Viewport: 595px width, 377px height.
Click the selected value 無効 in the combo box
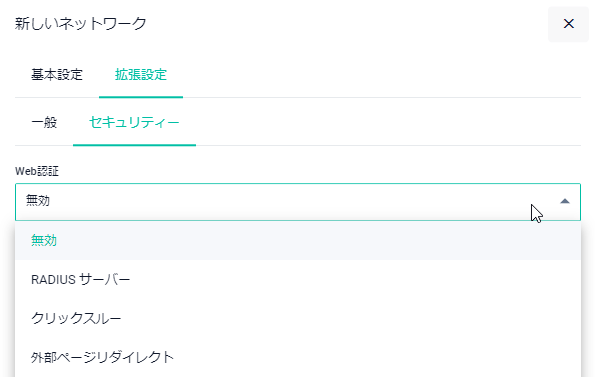(38, 200)
